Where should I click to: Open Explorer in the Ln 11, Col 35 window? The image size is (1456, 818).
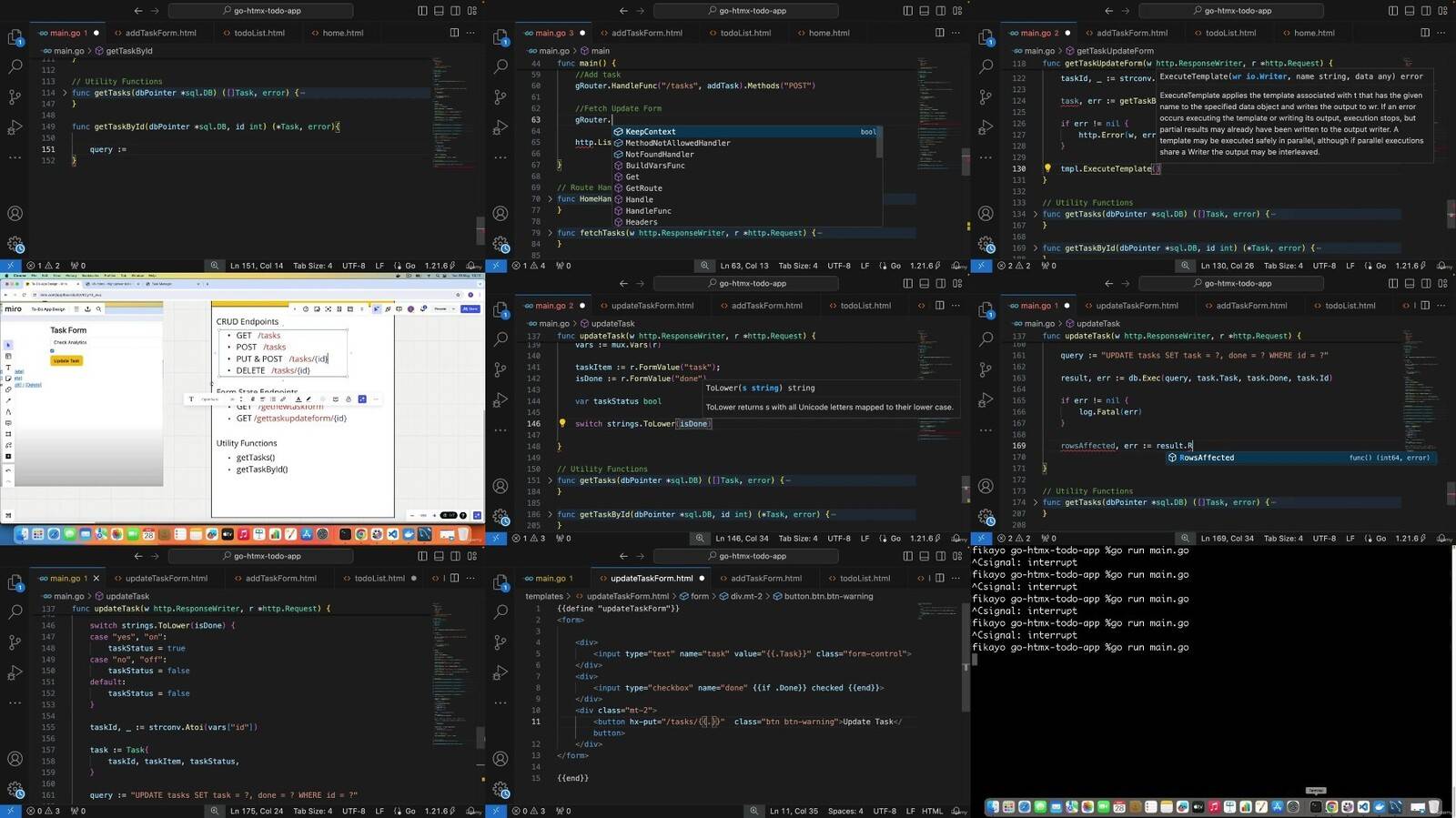500,583
